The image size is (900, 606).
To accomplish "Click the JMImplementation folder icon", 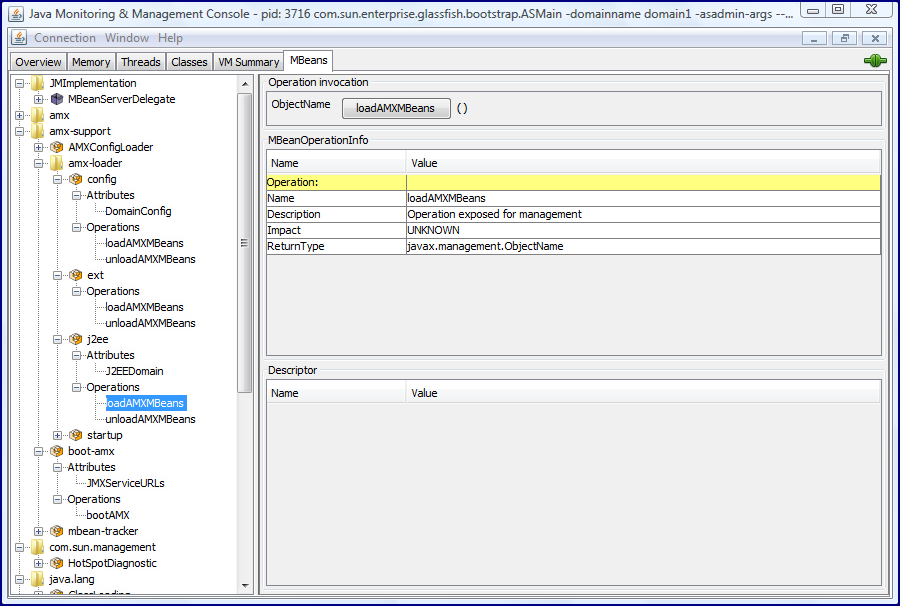I will (37, 83).
